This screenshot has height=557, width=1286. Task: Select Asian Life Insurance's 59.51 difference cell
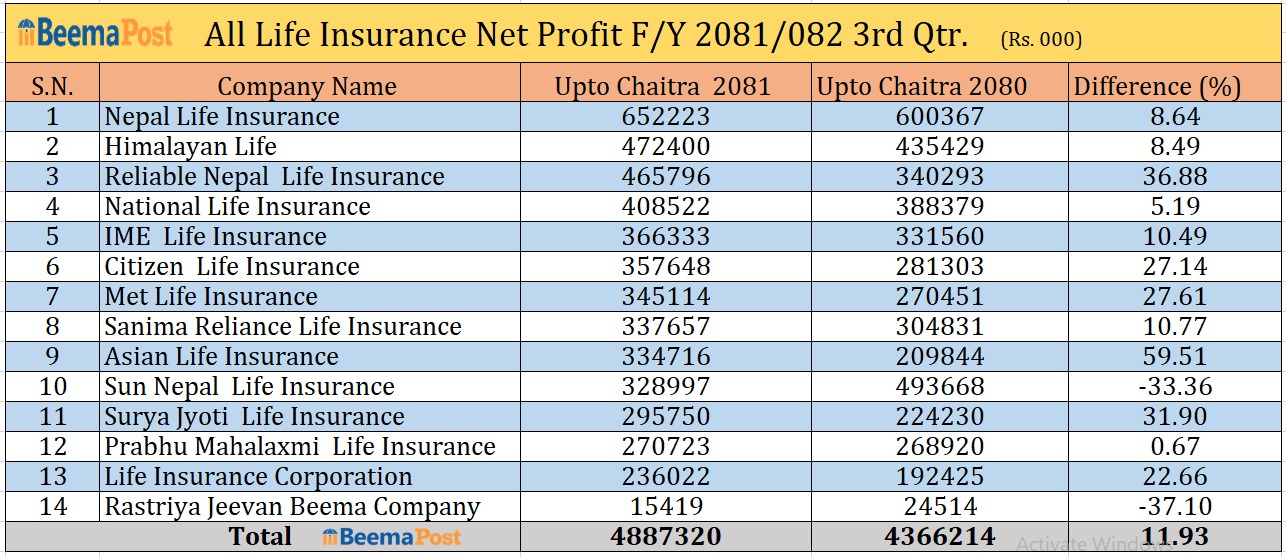pos(1174,357)
